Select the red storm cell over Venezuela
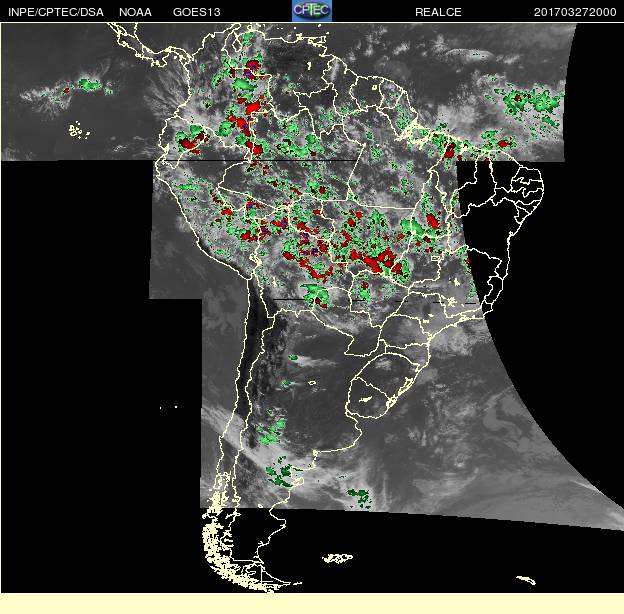Screen dimensions: 624x614 252,68
